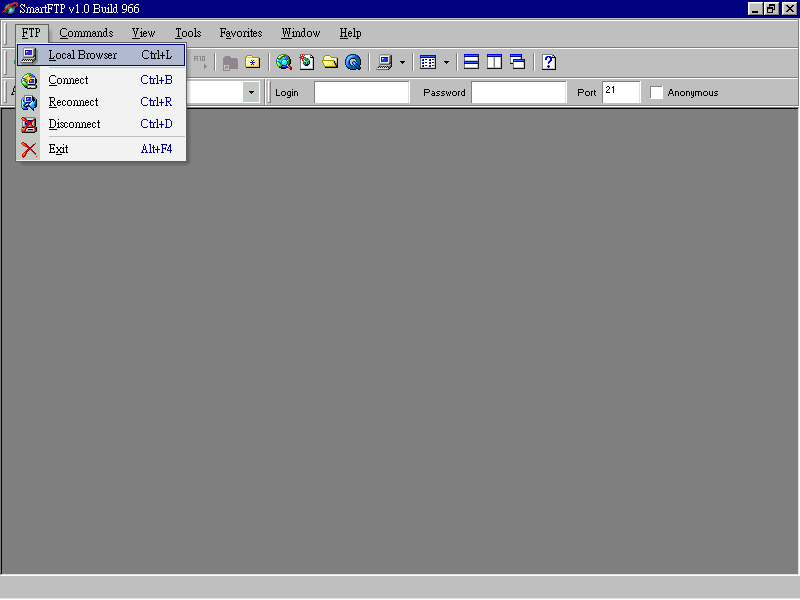Image resolution: width=800 pixels, height=600 pixels.
Task: Open the Commands menu
Action: 86,33
